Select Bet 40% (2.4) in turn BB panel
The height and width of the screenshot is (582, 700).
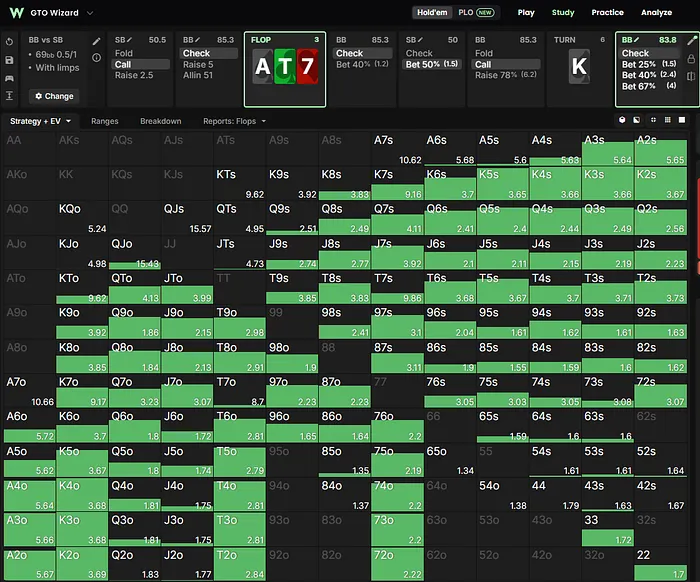[649, 75]
